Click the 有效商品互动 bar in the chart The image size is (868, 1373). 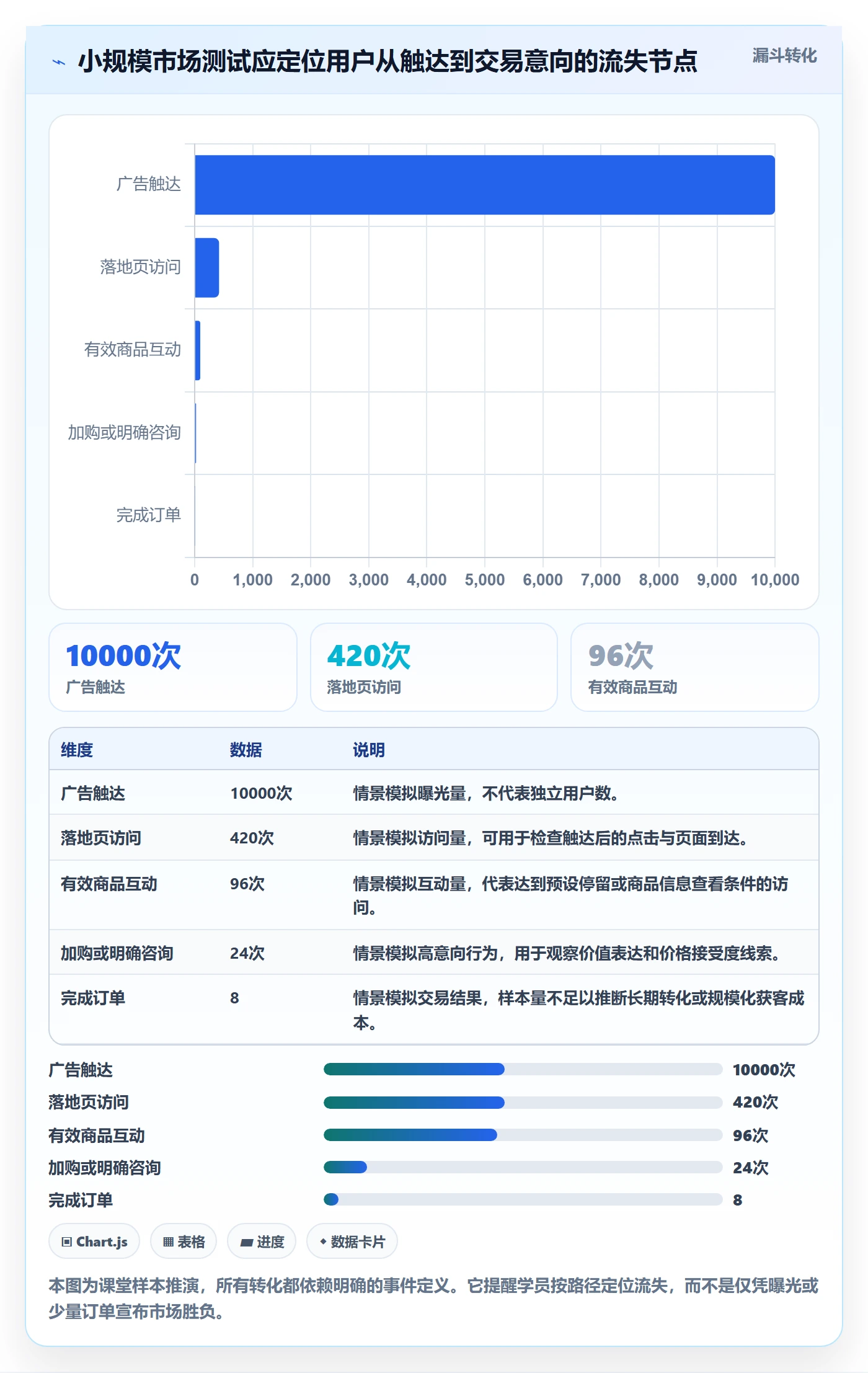pos(198,350)
